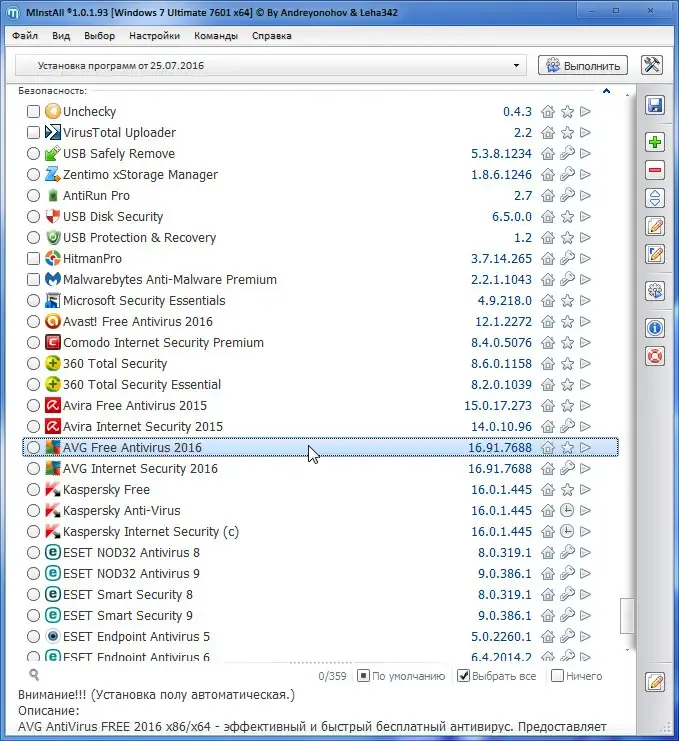679x741 pixels.
Task: Toggle the 'Ничего' checkbox
Action: tap(557, 676)
